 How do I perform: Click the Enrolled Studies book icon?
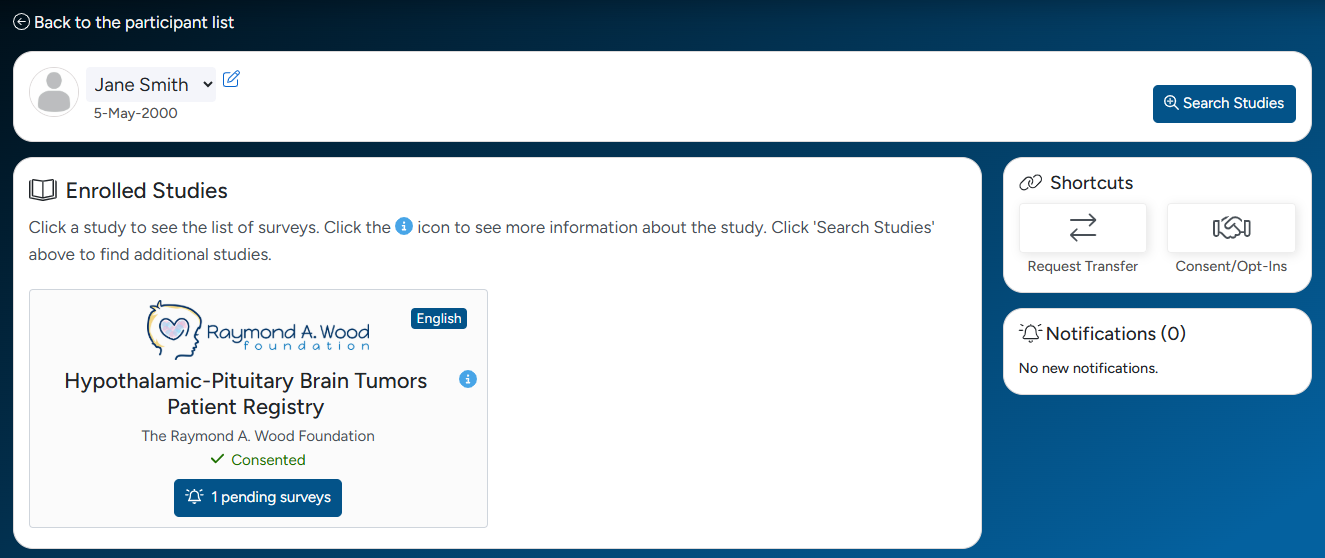(43, 190)
